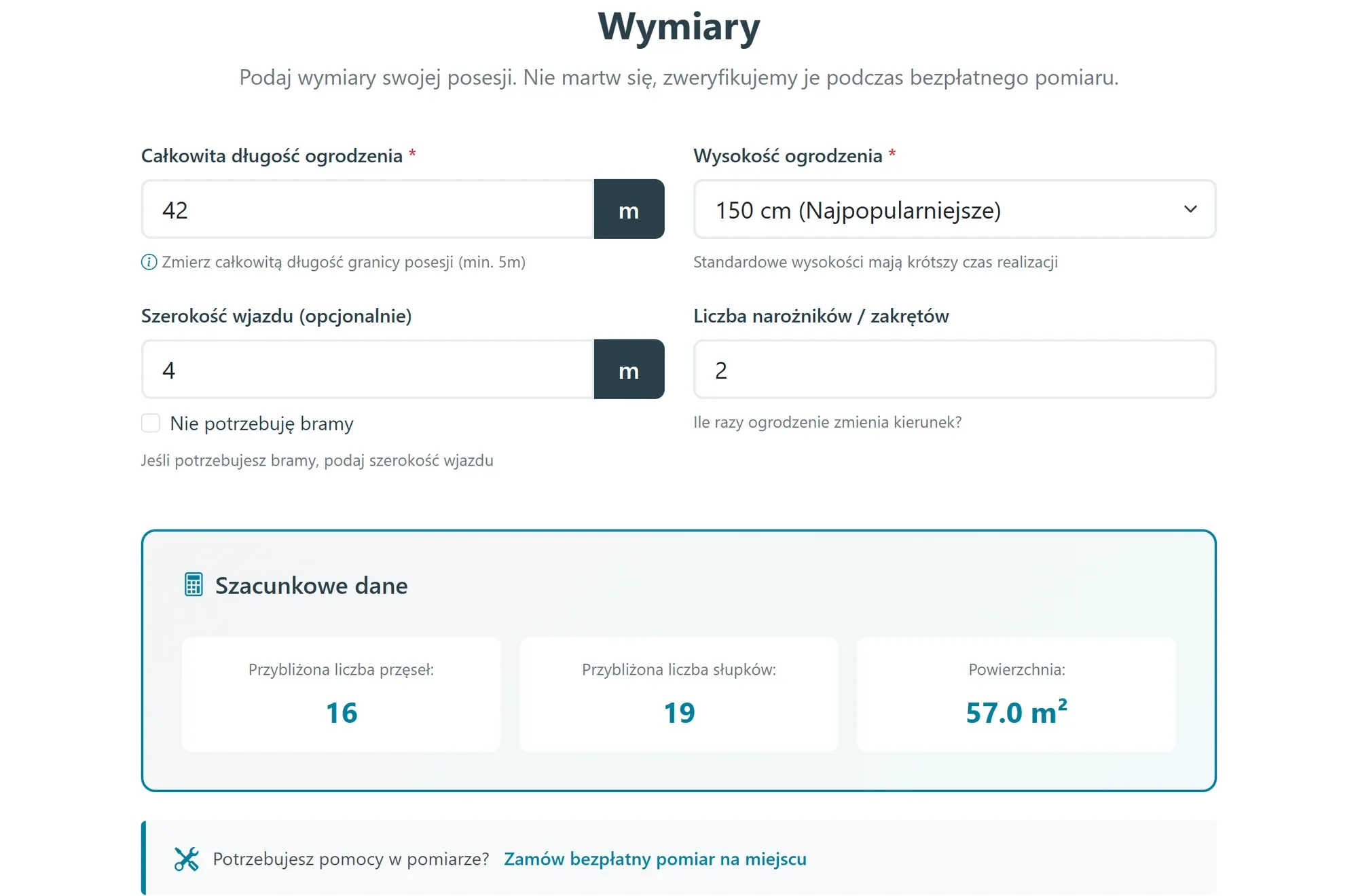Follow the 'Zamów bezpłatny pomiar na miejscu' link
Image resolution: width=1358 pixels, height=896 pixels.
pos(655,859)
